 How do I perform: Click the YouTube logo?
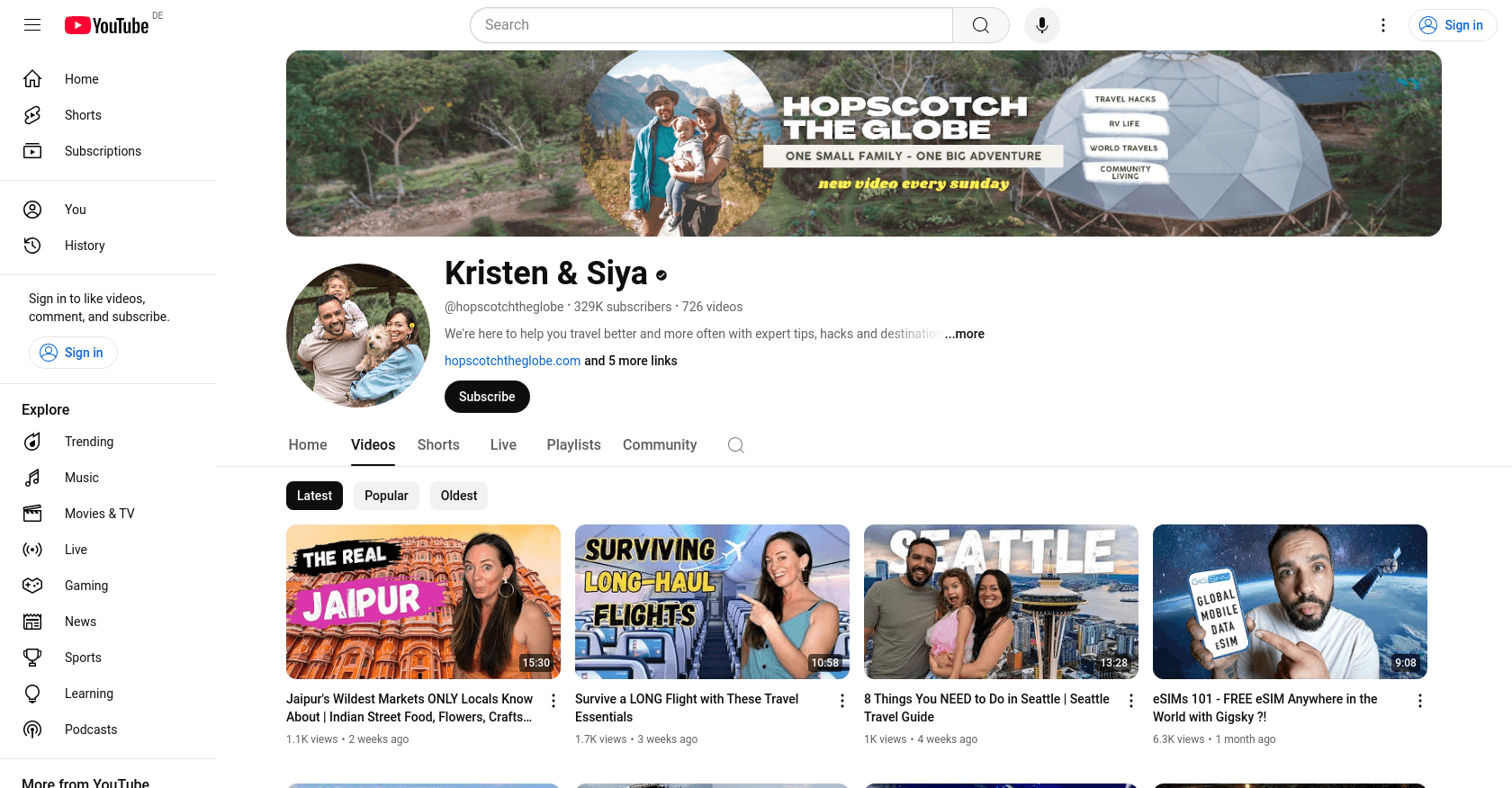107,25
